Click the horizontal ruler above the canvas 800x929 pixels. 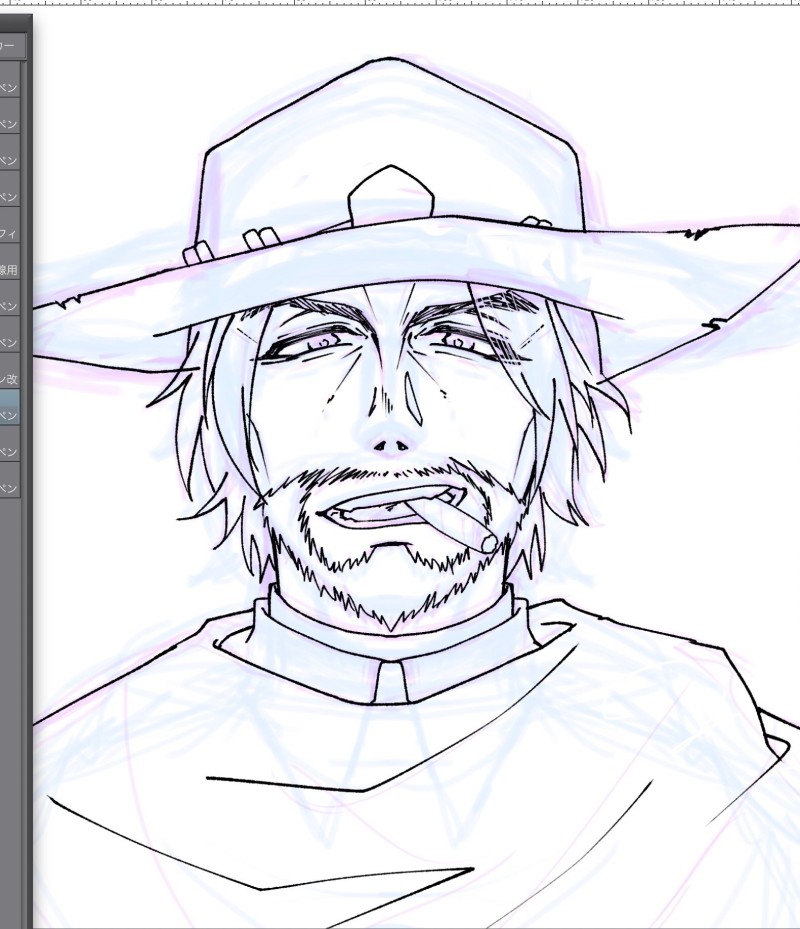coord(400,2)
